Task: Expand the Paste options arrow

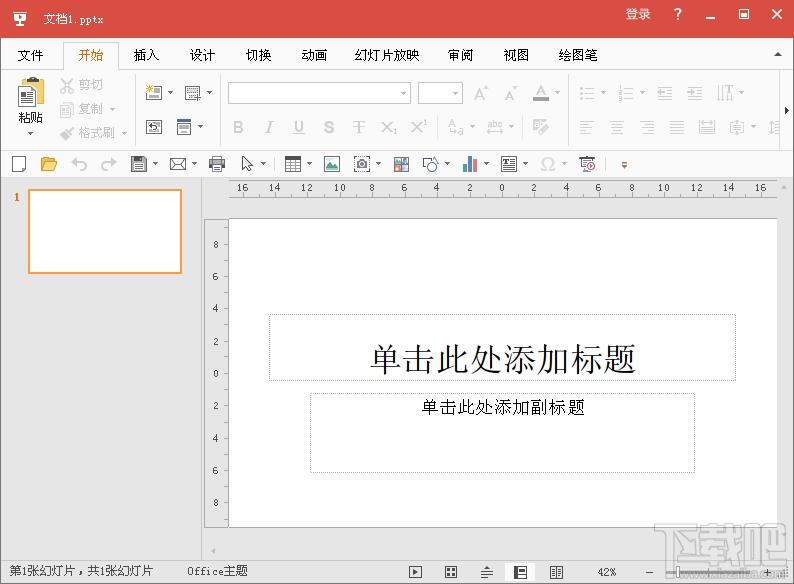Action: click(x=30, y=134)
